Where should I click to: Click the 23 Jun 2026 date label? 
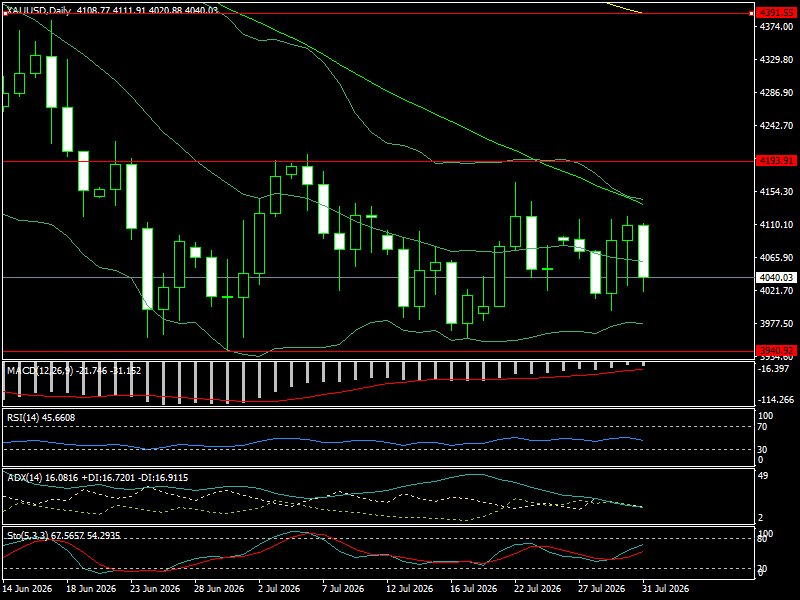(x=155, y=589)
